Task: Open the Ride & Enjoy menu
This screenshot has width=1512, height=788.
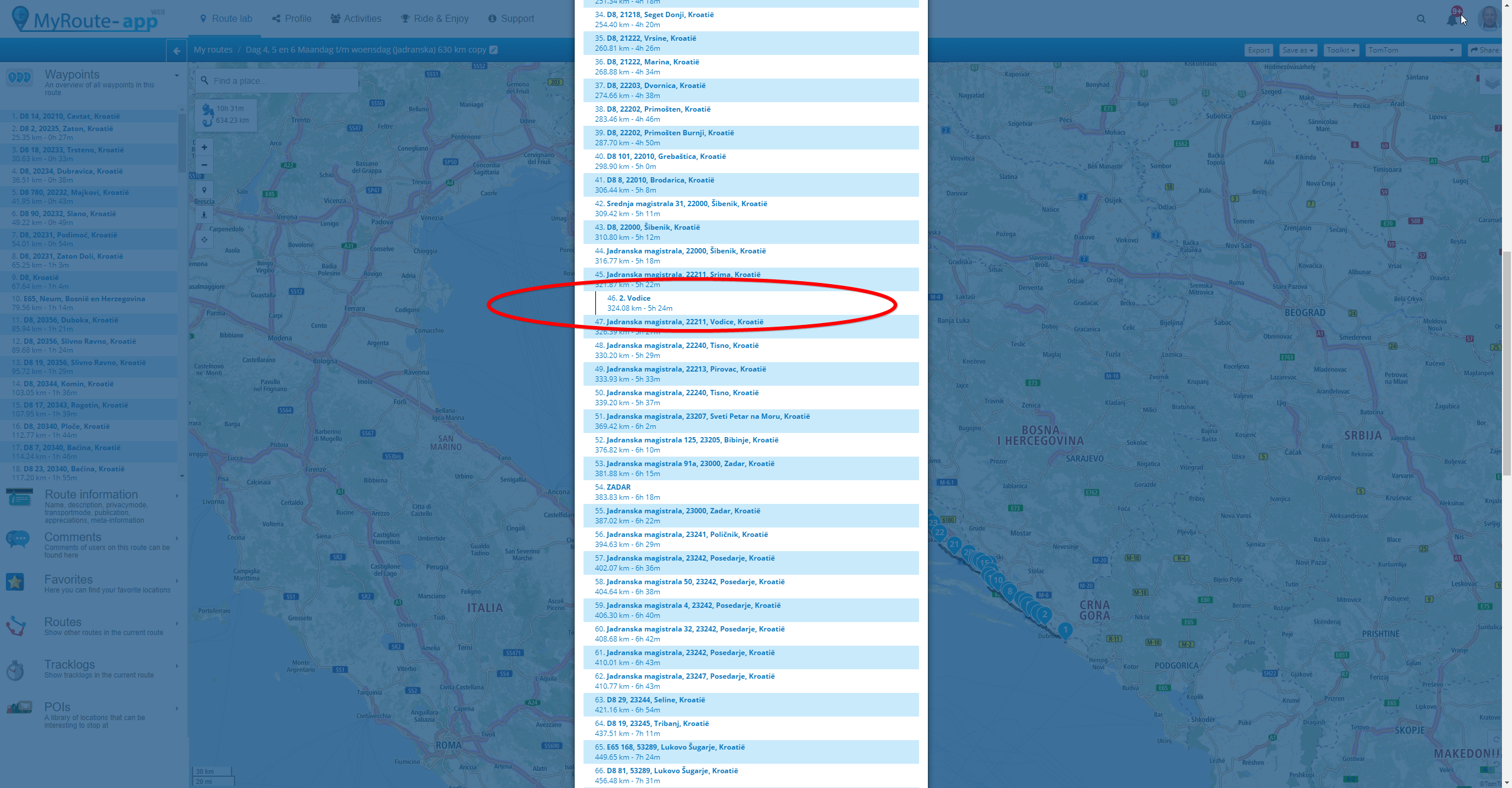Action: pyautogui.click(x=435, y=19)
